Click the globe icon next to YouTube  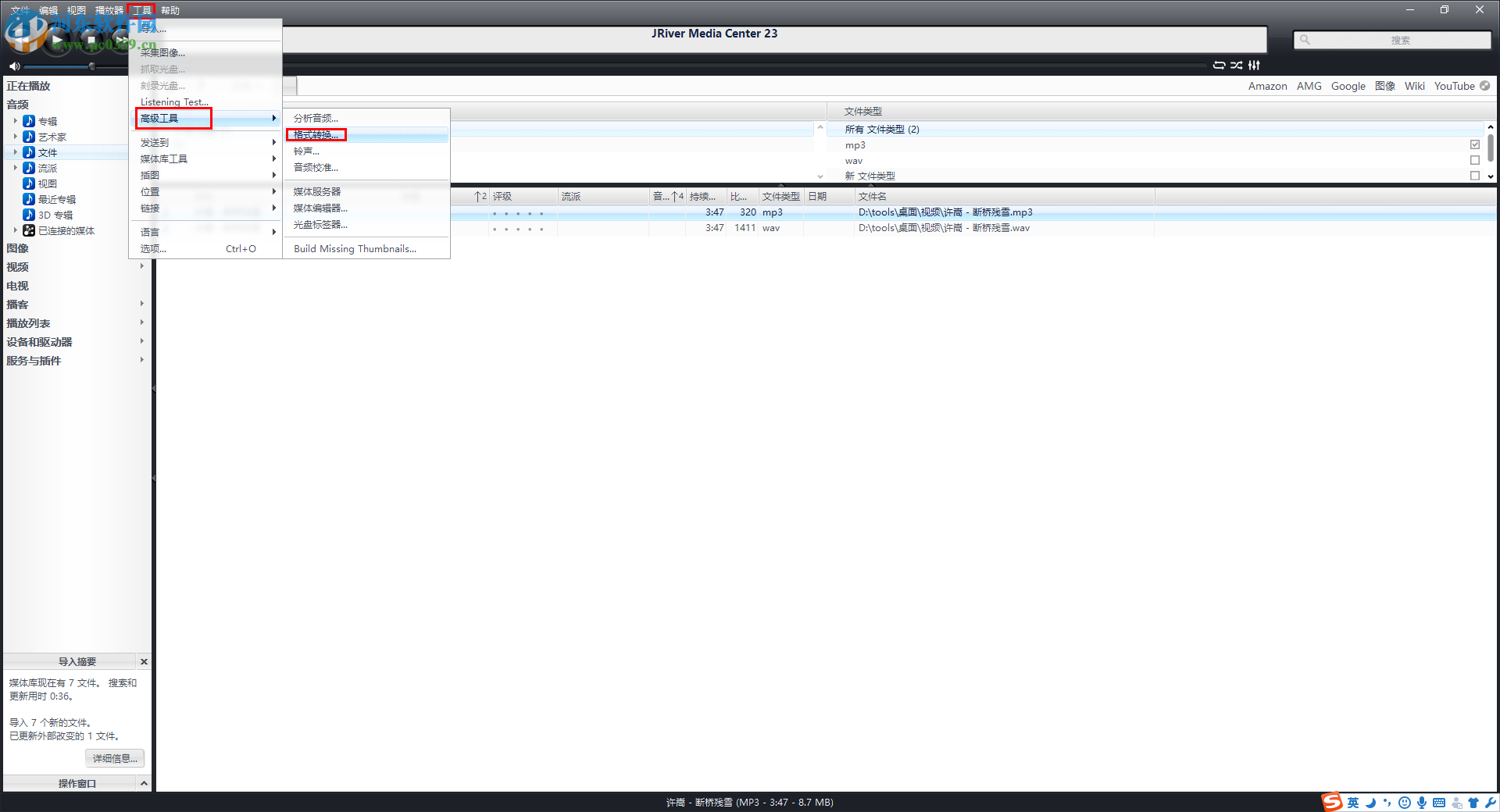[1485, 86]
